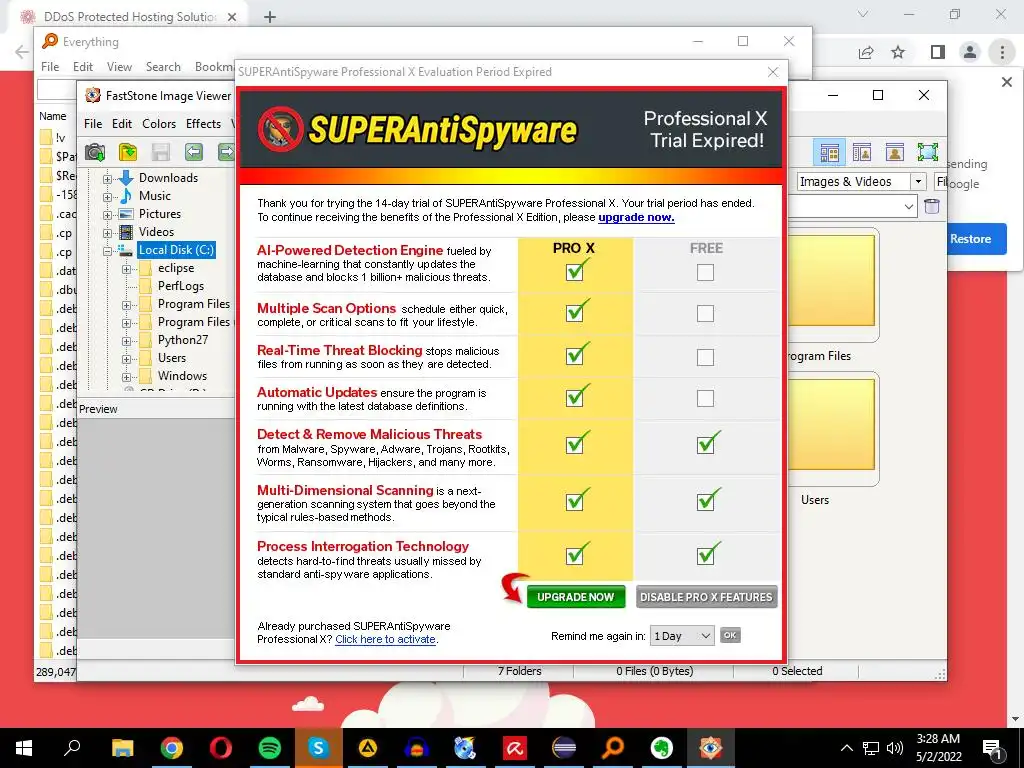
Task: Open the Images & Videos filter dropdown
Action: (x=918, y=182)
